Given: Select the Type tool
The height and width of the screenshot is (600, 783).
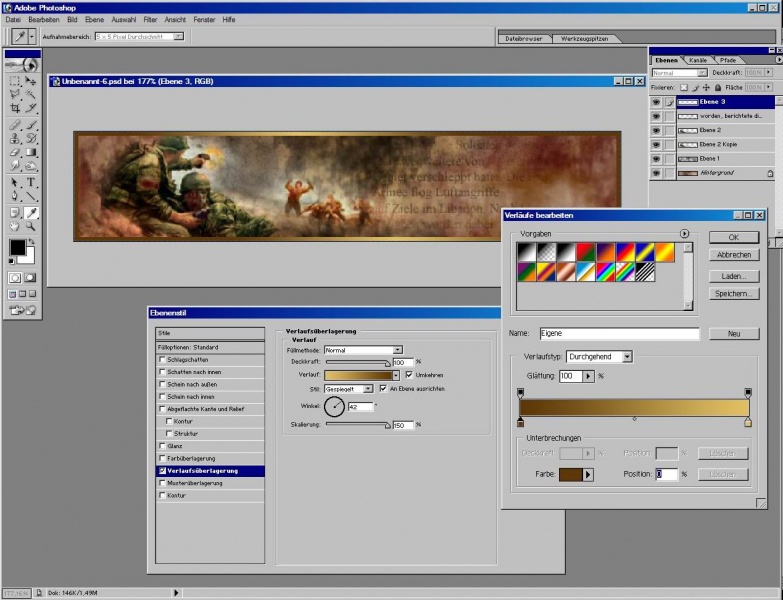Looking at the screenshot, I should click(x=31, y=182).
